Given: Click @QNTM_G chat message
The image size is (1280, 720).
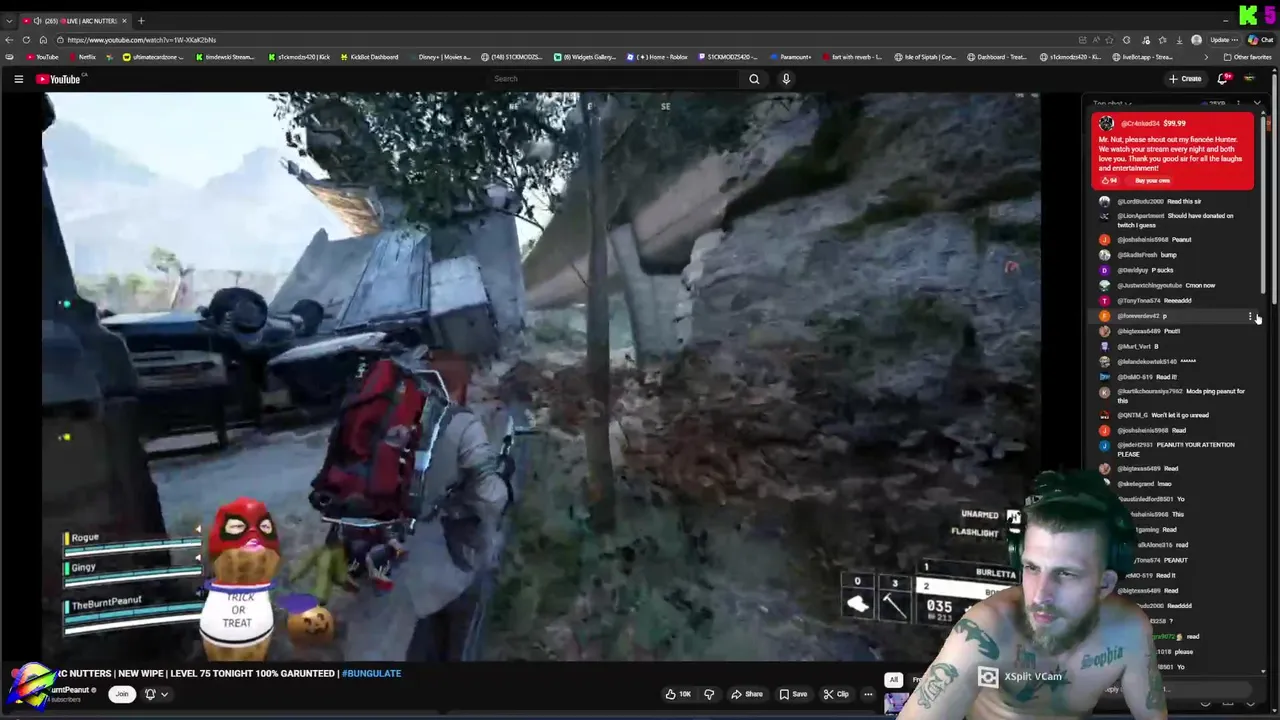Looking at the screenshot, I should click(x=1175, y=415).
